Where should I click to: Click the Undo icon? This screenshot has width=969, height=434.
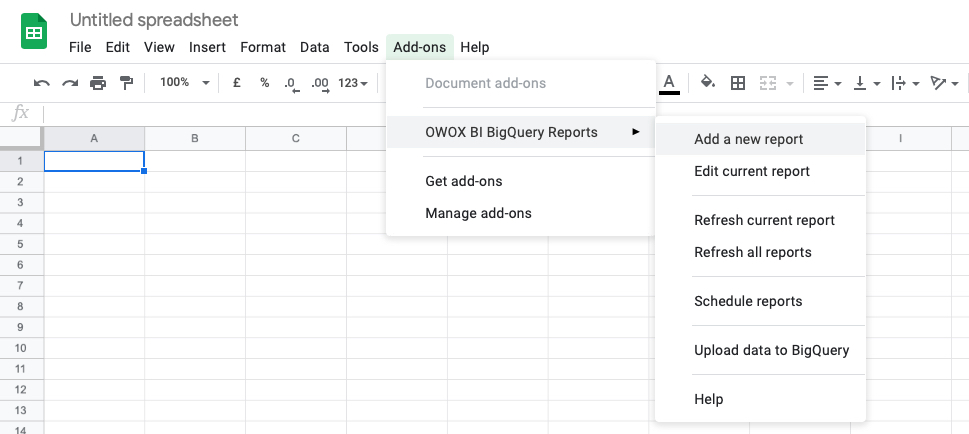coord(41,83)
